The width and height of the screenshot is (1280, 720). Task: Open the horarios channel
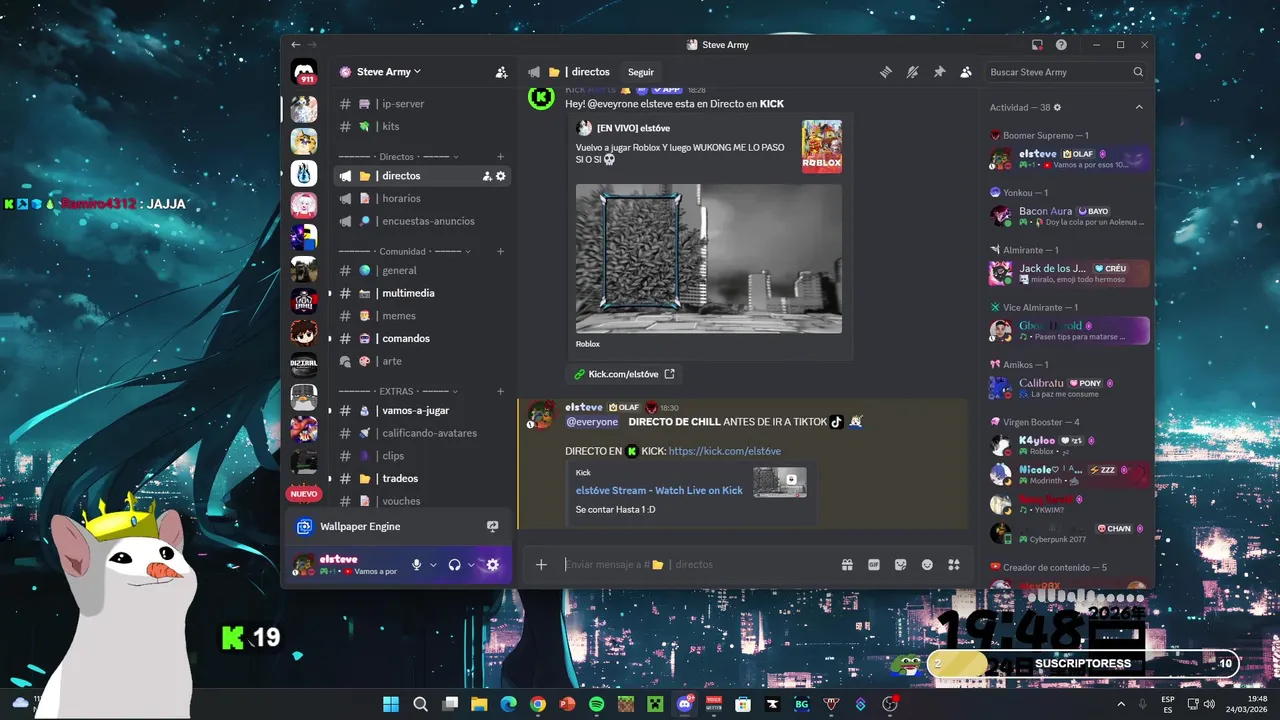[x=422, y=199]
